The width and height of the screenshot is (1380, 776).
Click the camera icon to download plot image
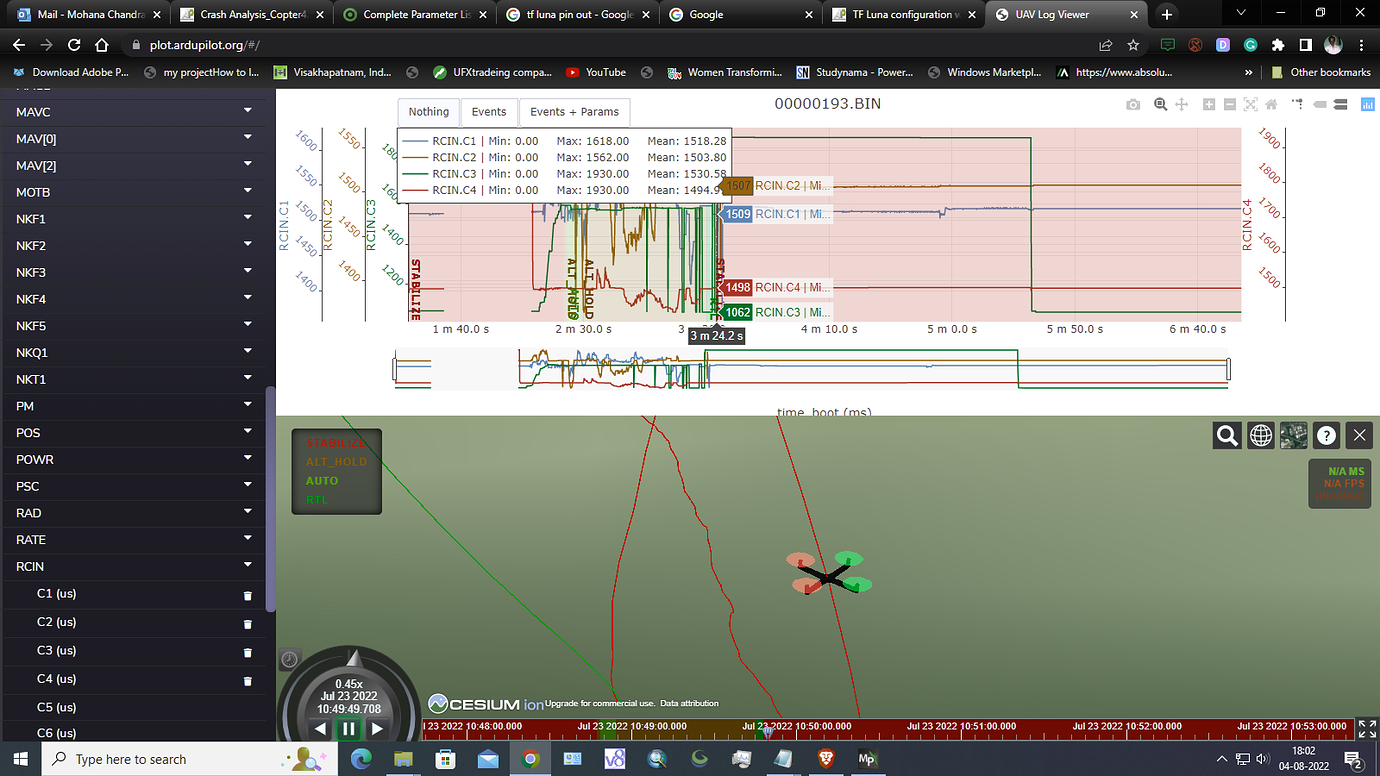coord(1134,104)
